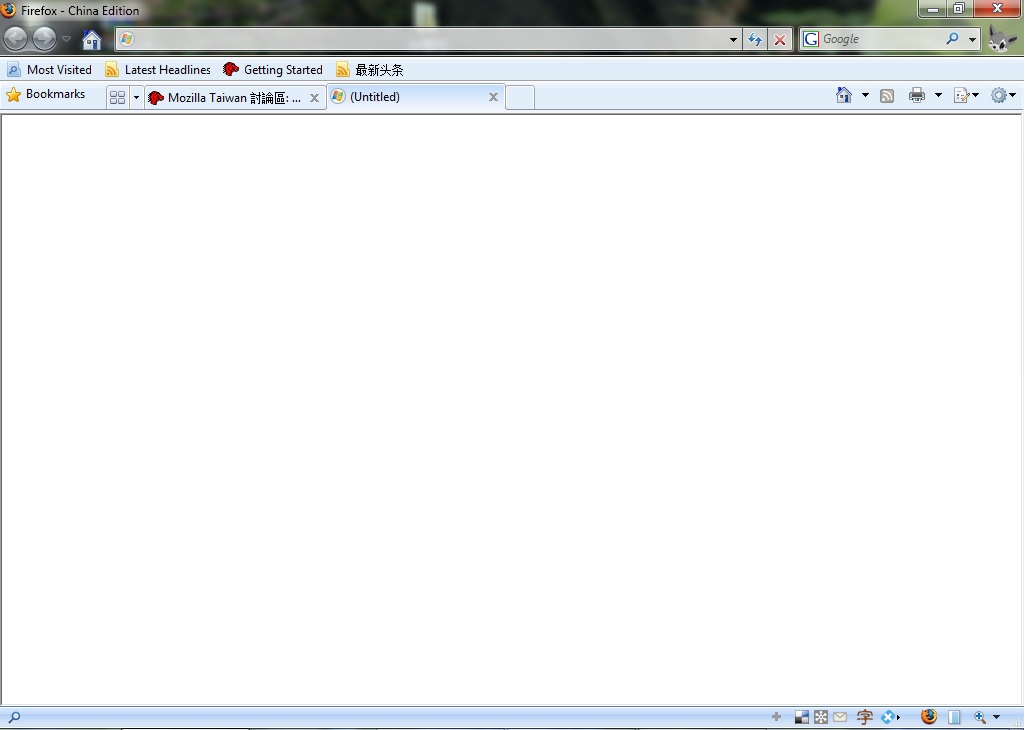Click the checkered square status bar icon
The width and height of the screenshot is (1030, 730).
[x=801, y=717]
